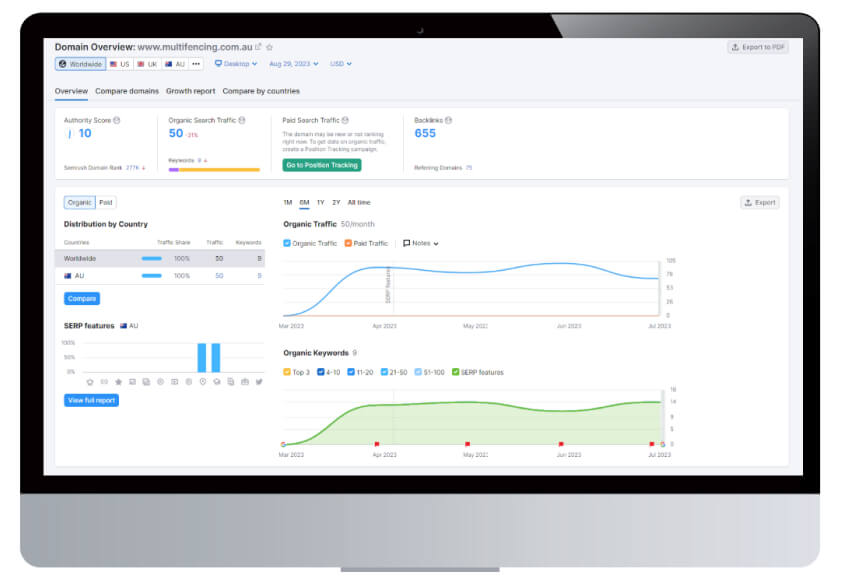The image size is (841, 579).
Task: Select the AU row in country table
Action: (x=160, y=276)
